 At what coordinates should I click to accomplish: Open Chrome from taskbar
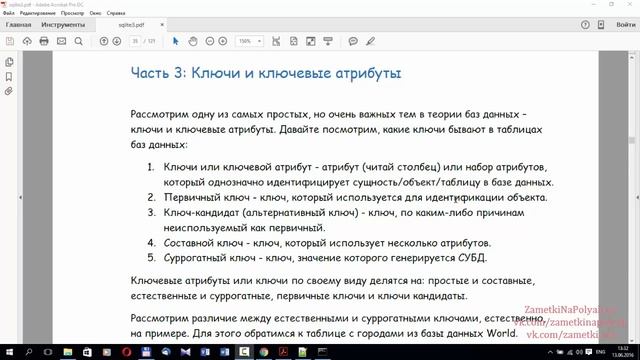[264, 352]
